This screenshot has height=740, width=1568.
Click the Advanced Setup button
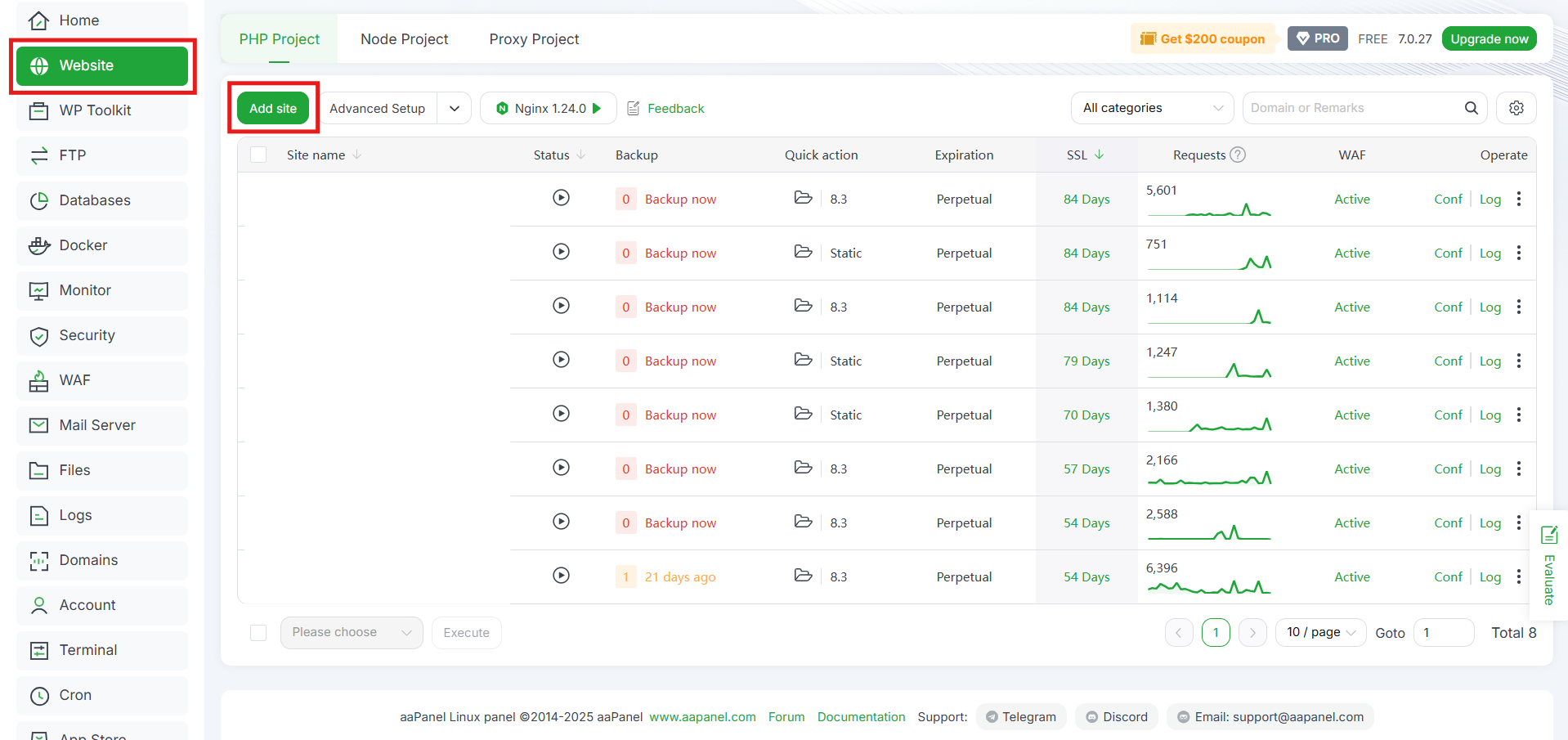[x=377, y=108]
